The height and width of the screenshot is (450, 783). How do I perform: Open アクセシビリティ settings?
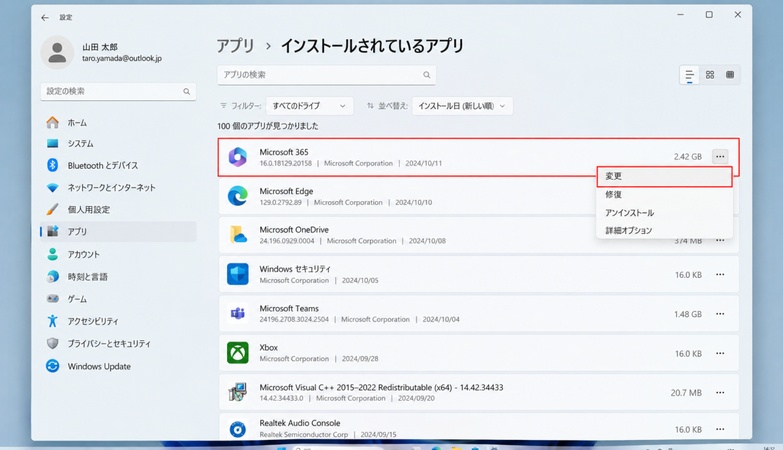click(x=118, y=321)
